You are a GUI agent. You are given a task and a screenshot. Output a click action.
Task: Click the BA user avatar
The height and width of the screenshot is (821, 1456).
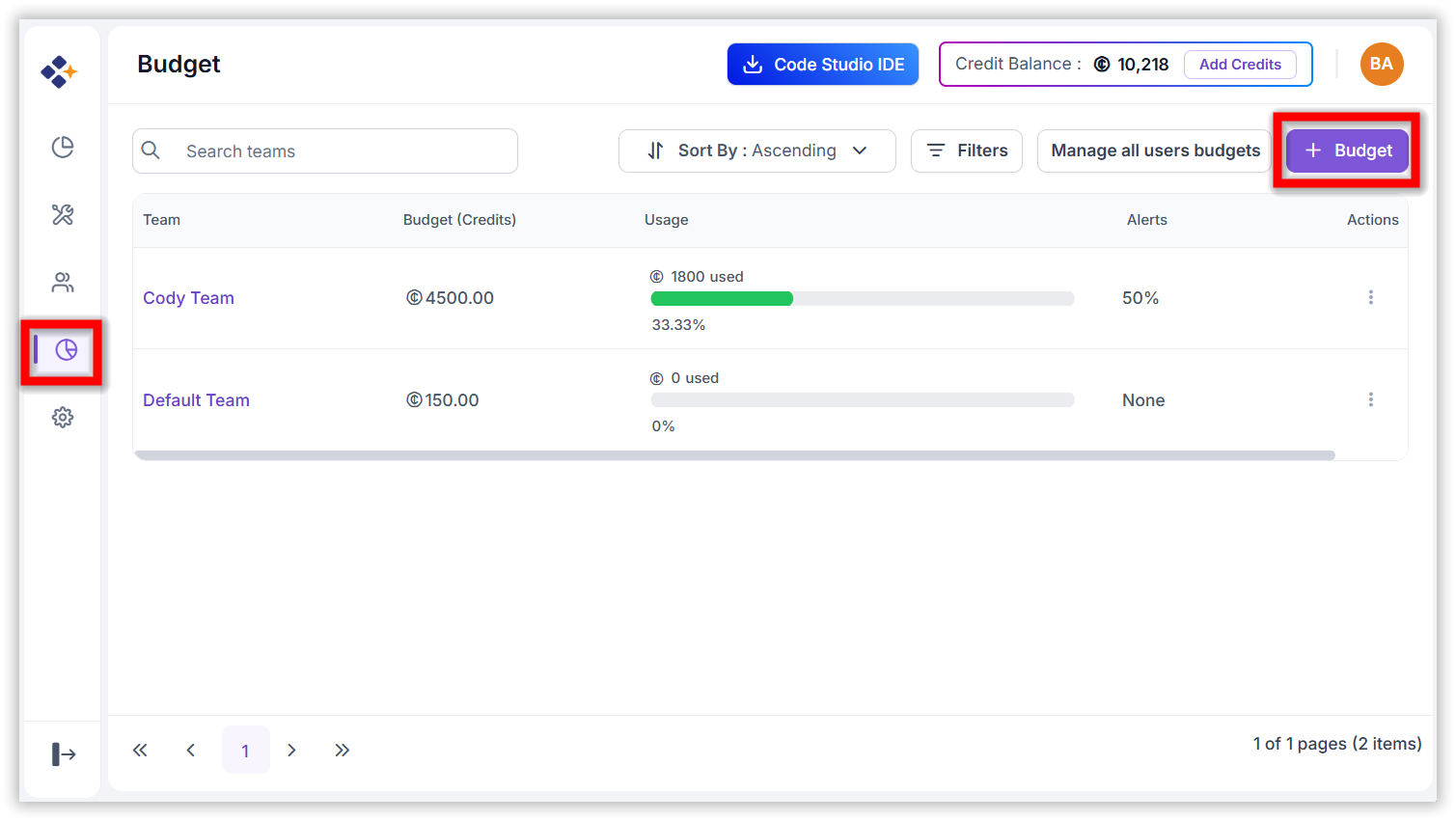point(1382,64)
